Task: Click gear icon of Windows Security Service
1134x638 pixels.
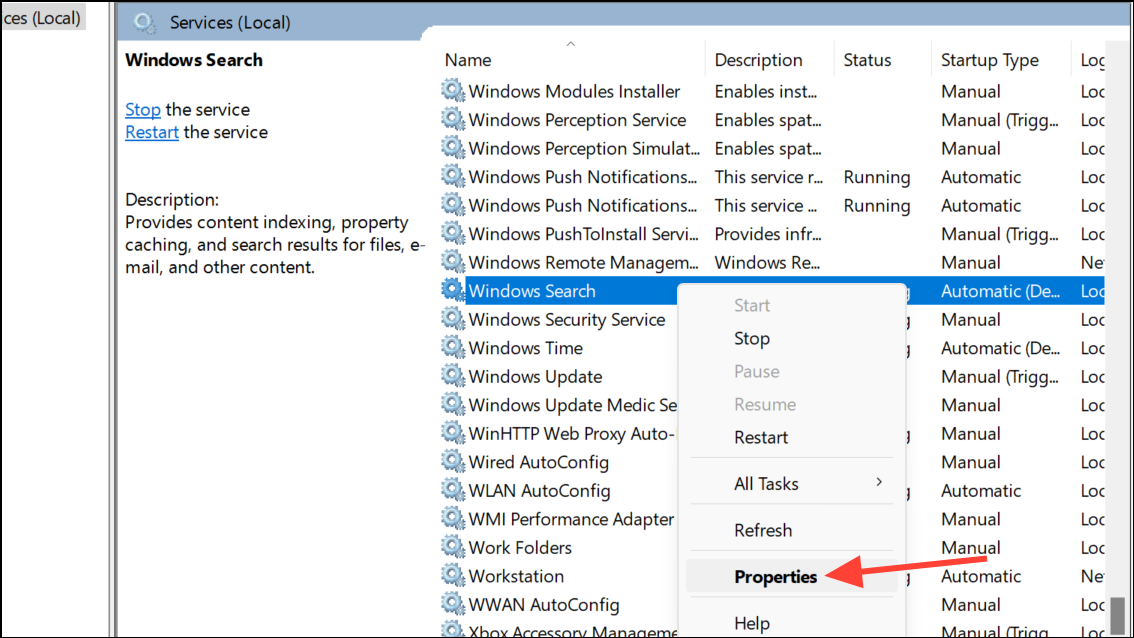Action: pos(453,318)
